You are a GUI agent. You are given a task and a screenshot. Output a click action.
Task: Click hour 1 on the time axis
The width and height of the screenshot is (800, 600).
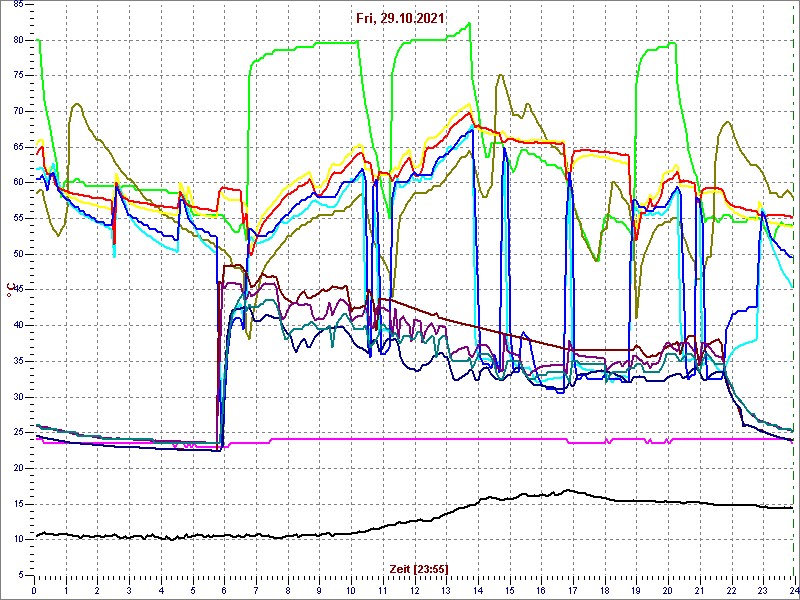tap(66, 591)
